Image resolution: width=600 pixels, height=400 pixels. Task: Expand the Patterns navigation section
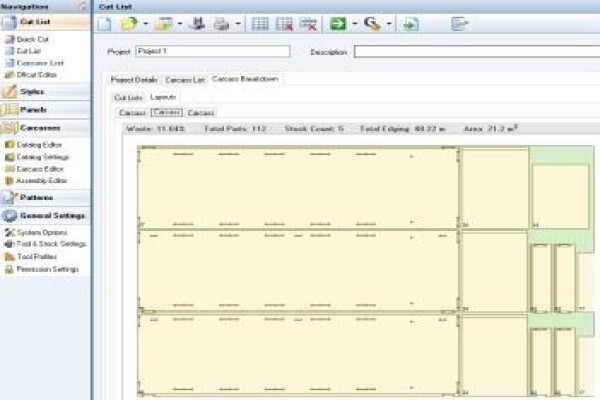pyautogui.click(x=45, y=198)
